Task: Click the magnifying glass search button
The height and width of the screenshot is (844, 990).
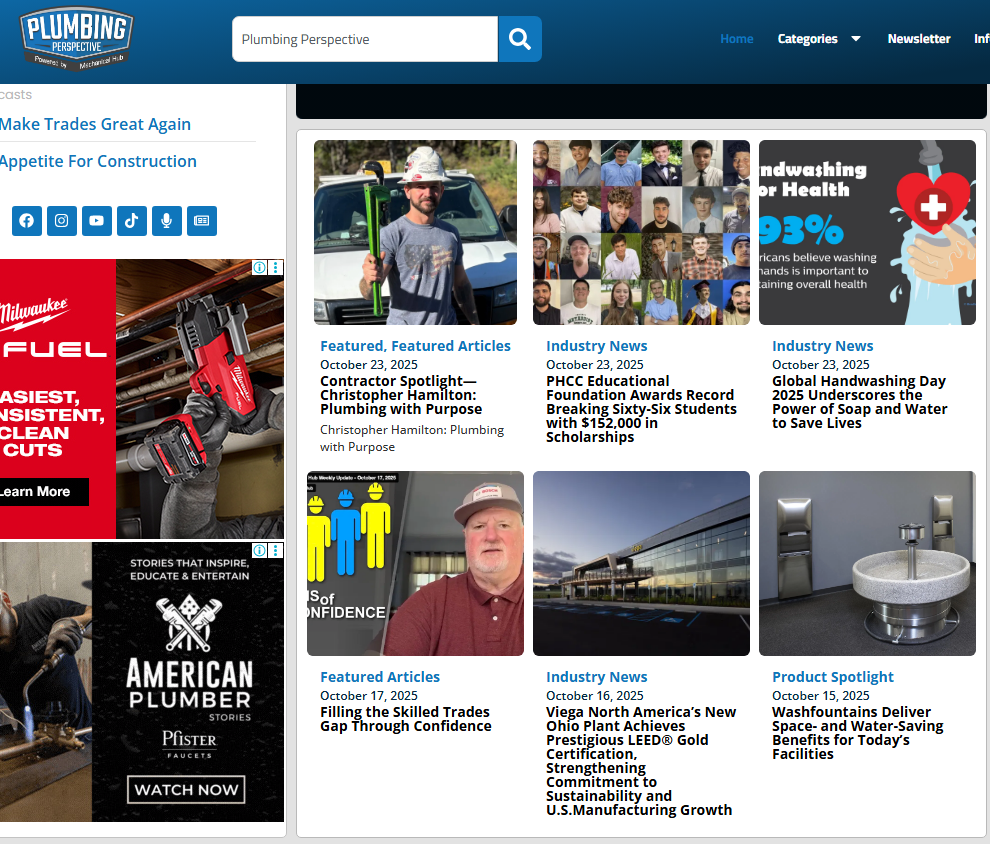Action: coord(520,39)
